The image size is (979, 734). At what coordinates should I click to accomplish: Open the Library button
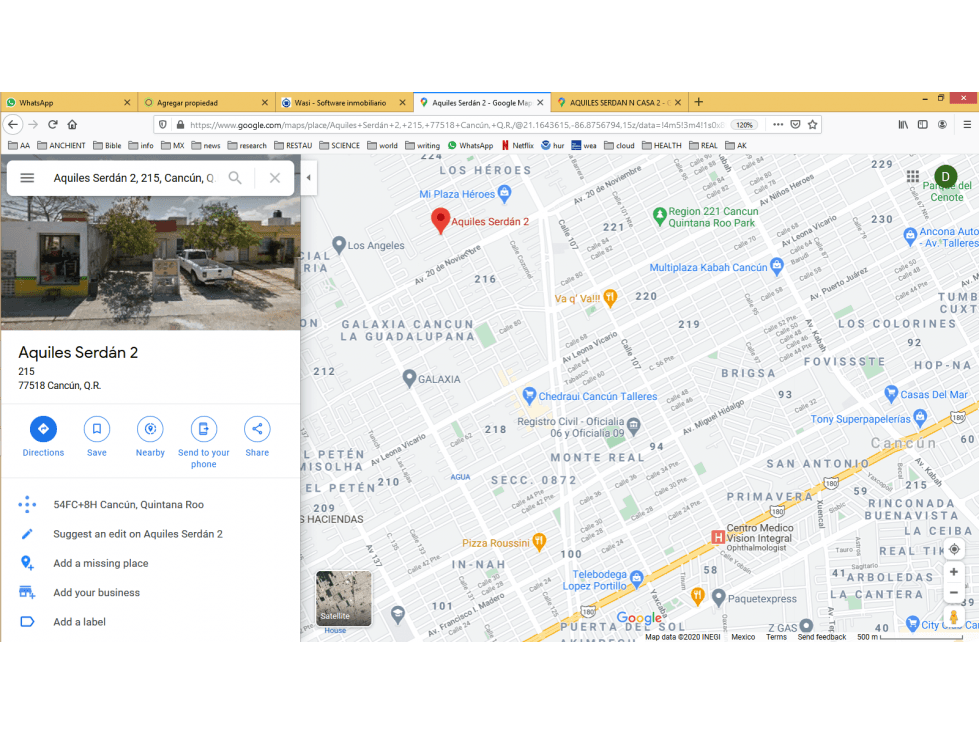(x=903, y=124)
